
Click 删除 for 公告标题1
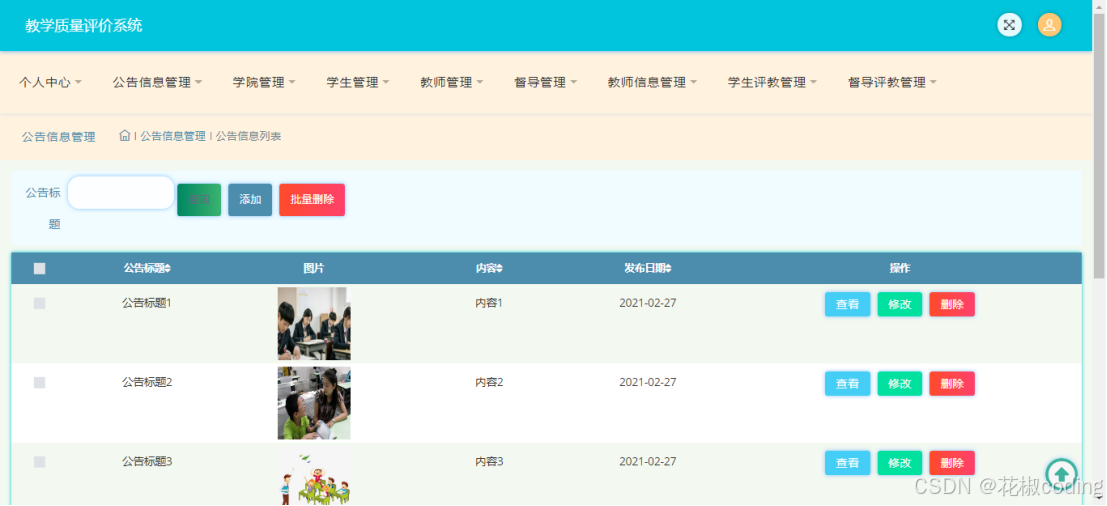952,304
